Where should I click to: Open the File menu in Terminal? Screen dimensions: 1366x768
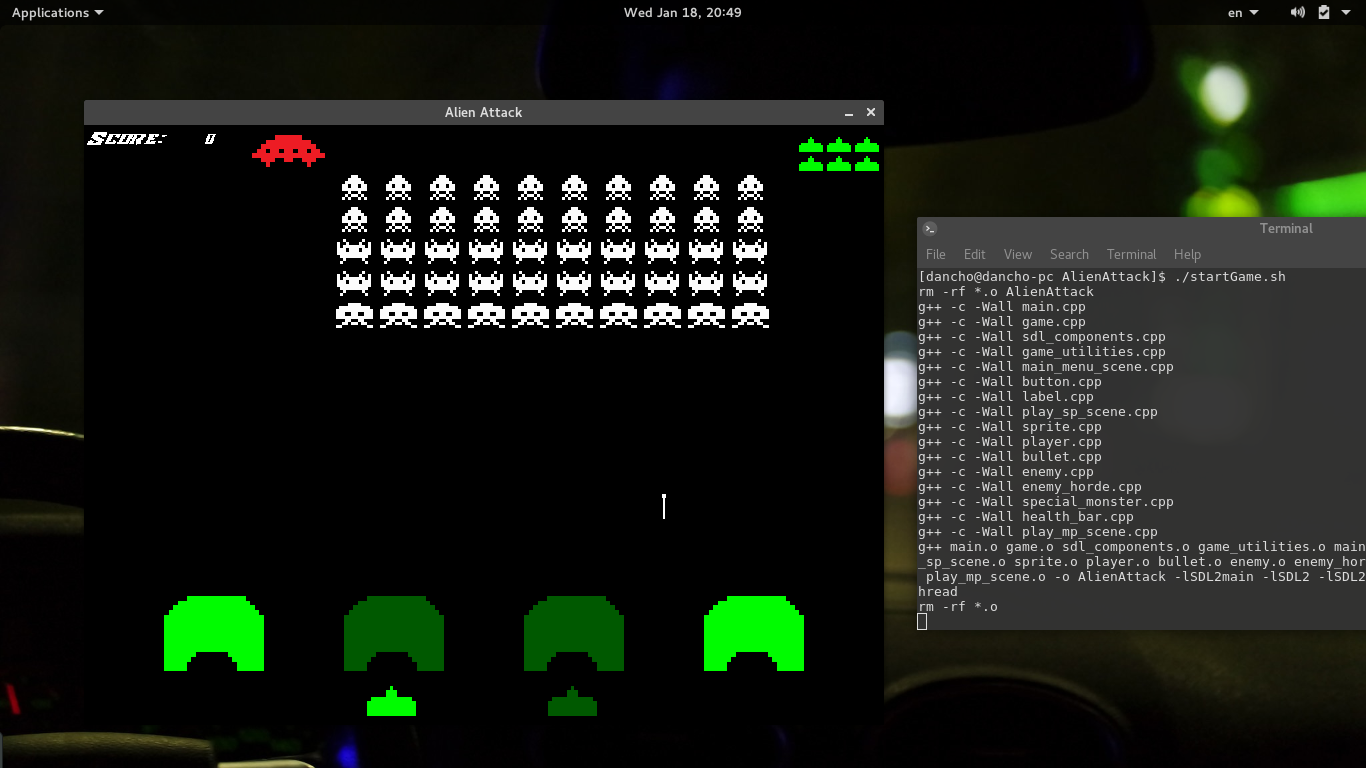936,254
